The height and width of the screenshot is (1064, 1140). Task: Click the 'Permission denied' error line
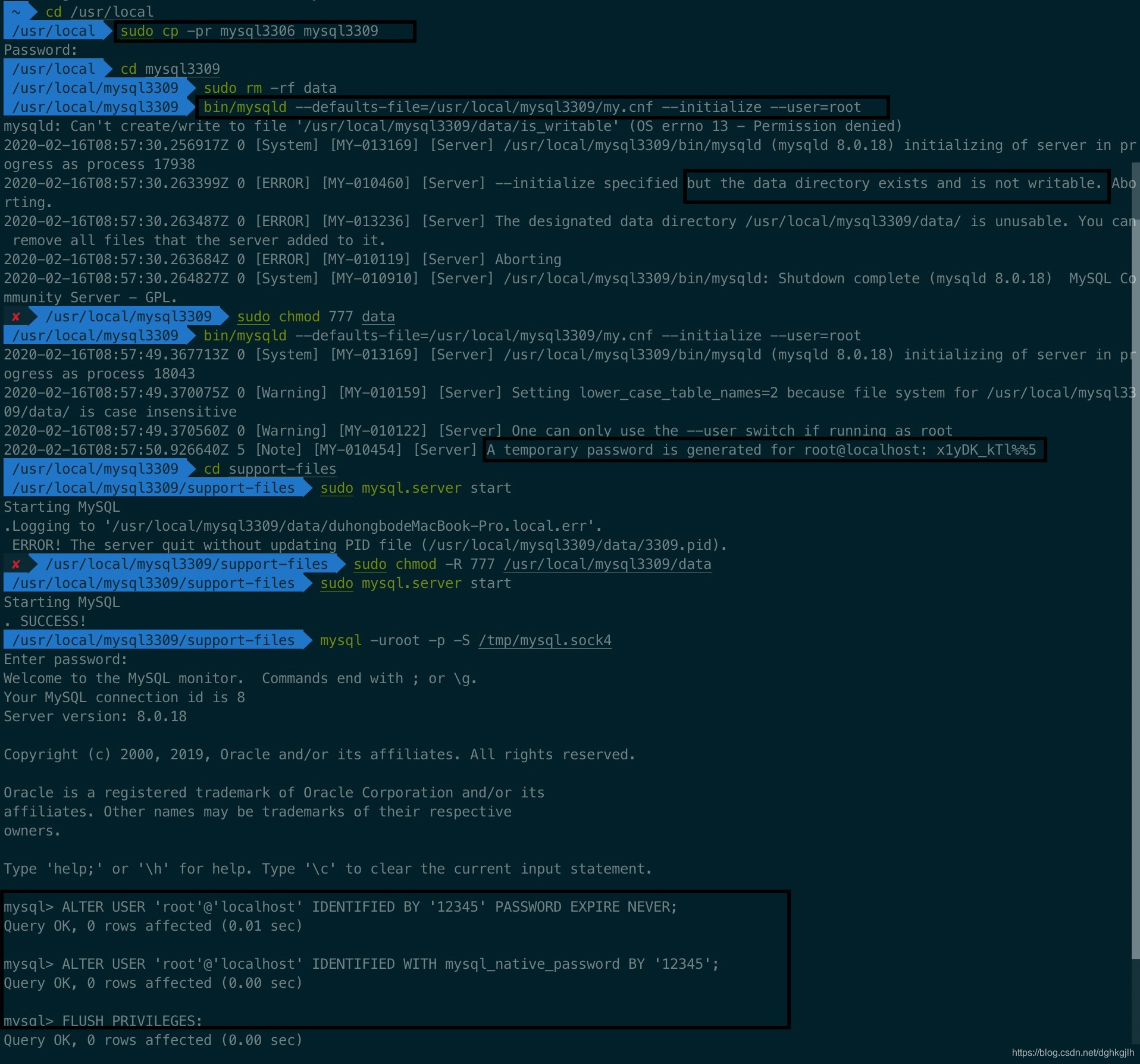click(x=453, y=126)
